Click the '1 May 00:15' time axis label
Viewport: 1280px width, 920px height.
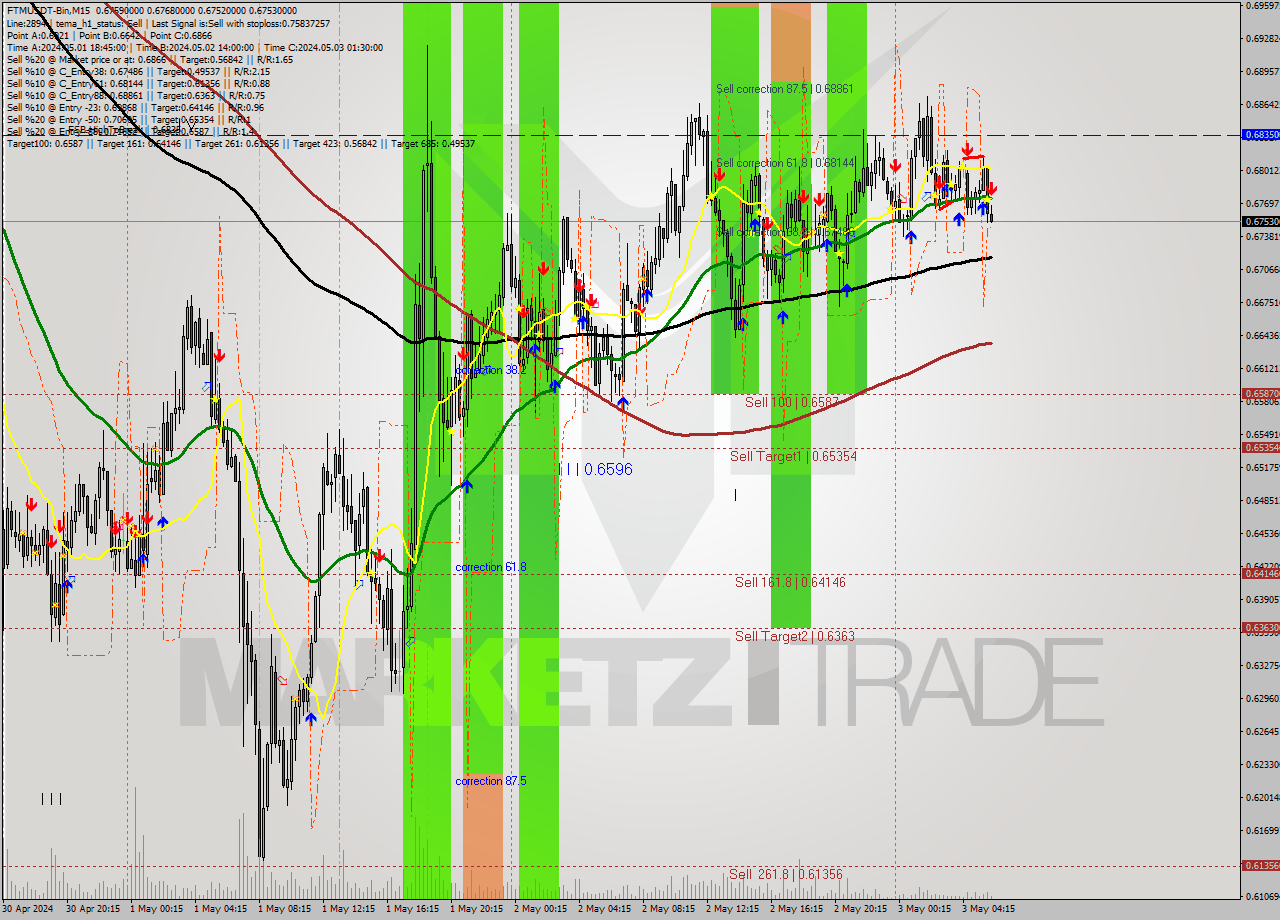pyautogui.click(x=157, y=909)
